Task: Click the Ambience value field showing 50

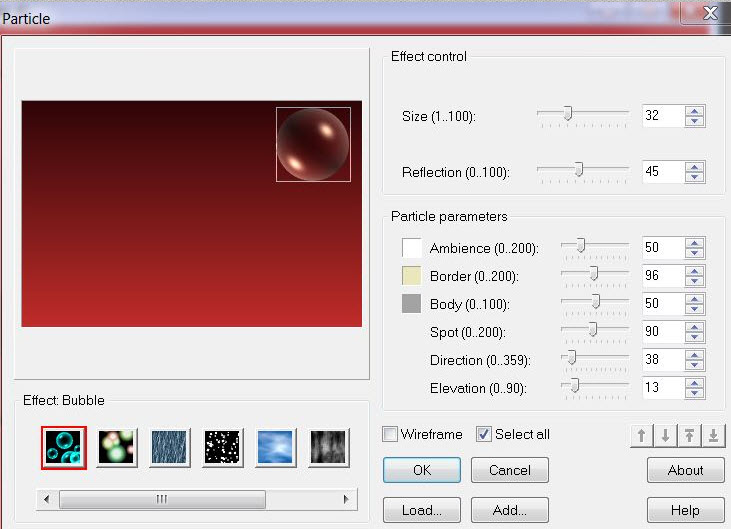Action: pos(663,247)
